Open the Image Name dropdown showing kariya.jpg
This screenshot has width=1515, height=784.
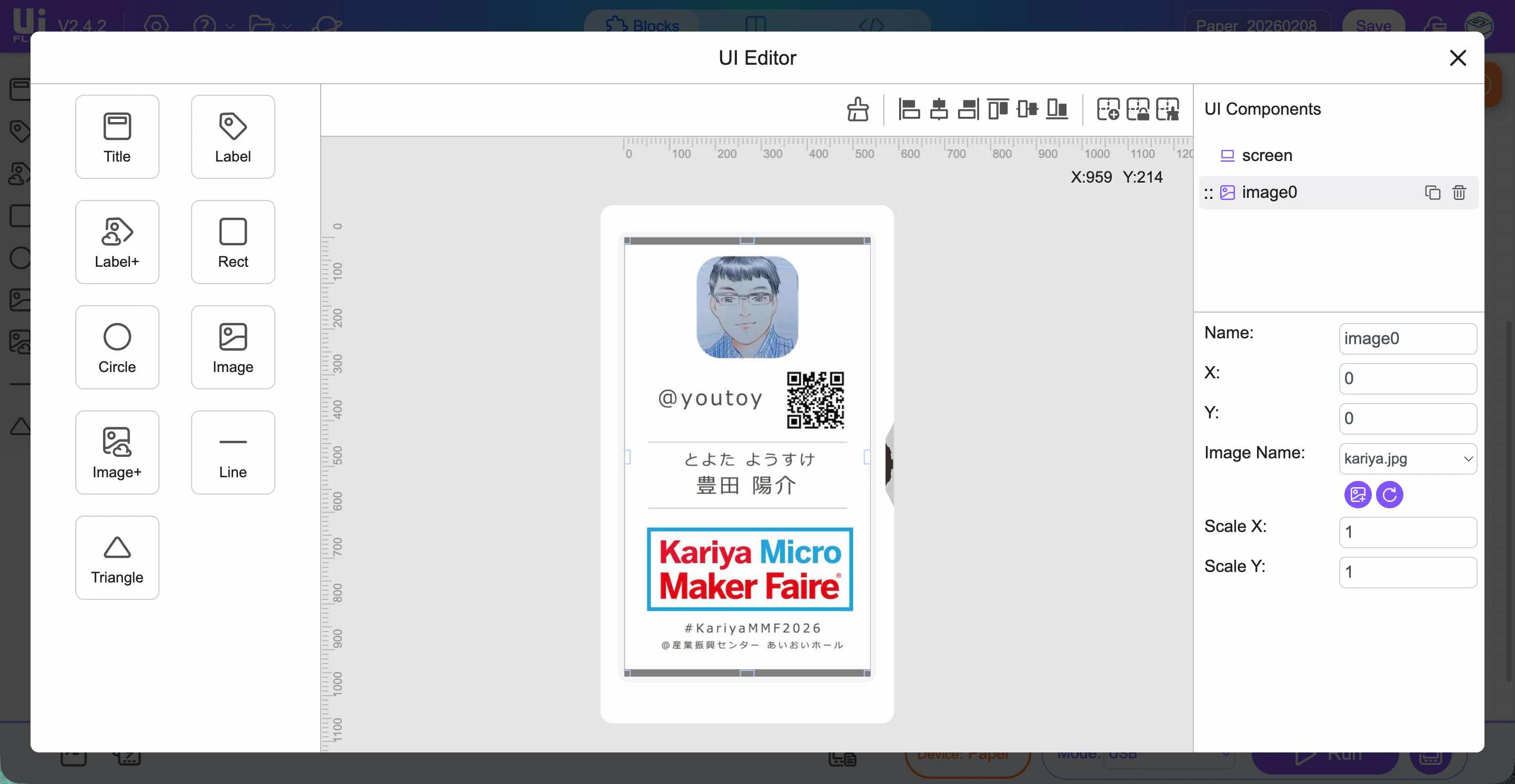point(1408,458)
